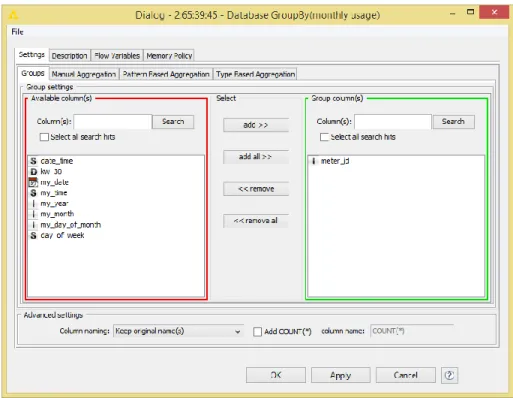Select the Groups sub-tab

[33, 73]
